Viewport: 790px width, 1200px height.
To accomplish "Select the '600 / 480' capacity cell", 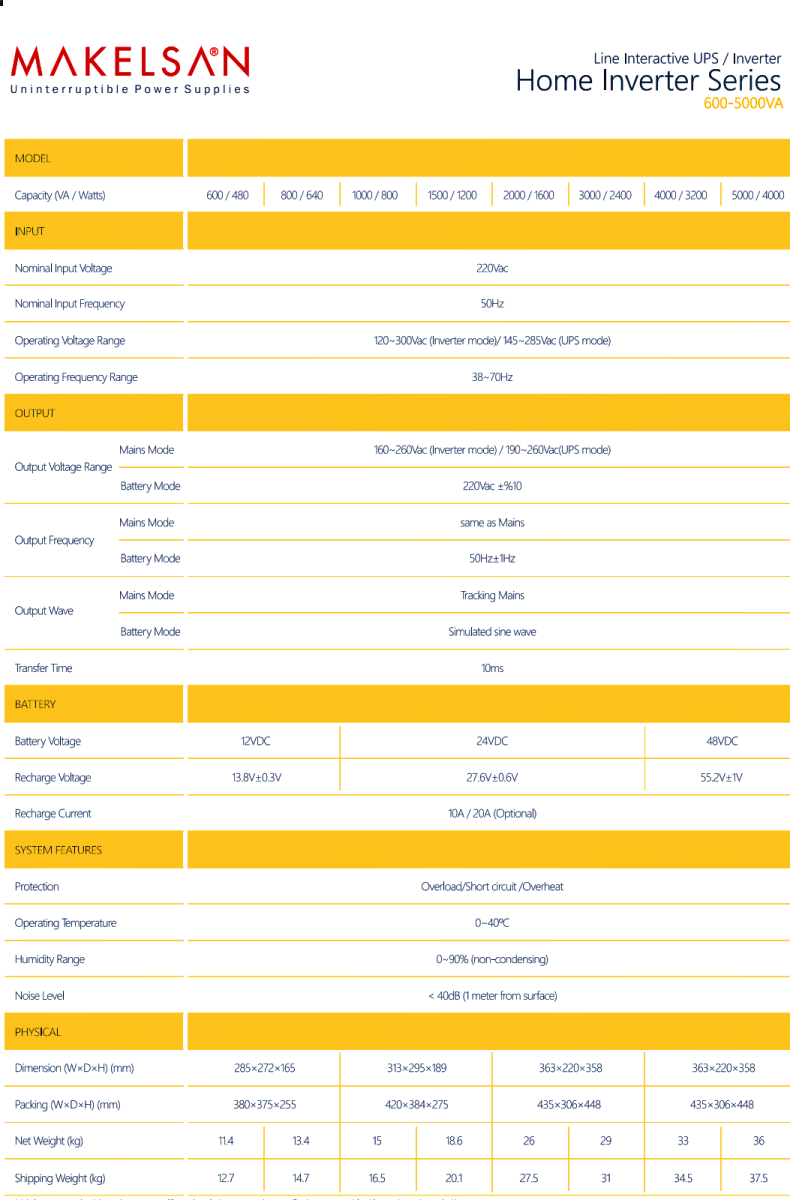I will tap(228, 195).
